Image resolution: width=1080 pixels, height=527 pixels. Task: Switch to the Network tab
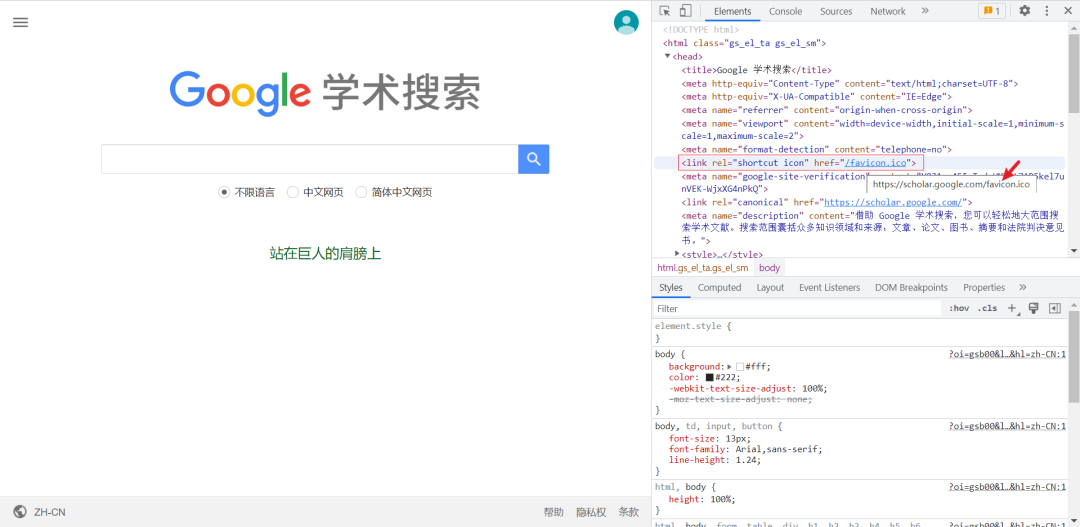coord(888,11)
